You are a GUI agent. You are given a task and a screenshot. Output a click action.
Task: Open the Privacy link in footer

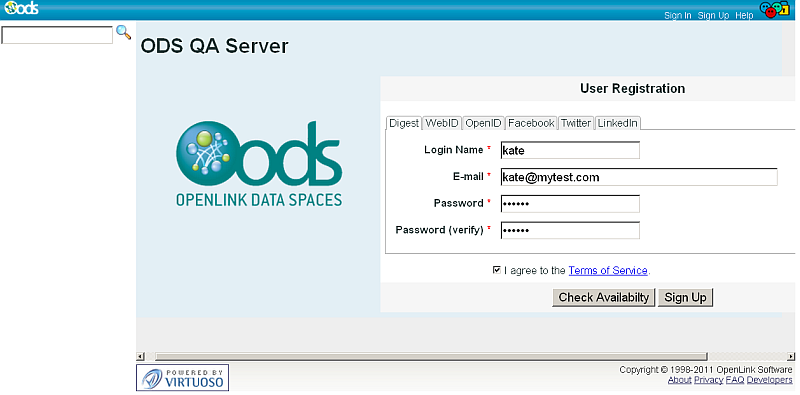[708, 380]
